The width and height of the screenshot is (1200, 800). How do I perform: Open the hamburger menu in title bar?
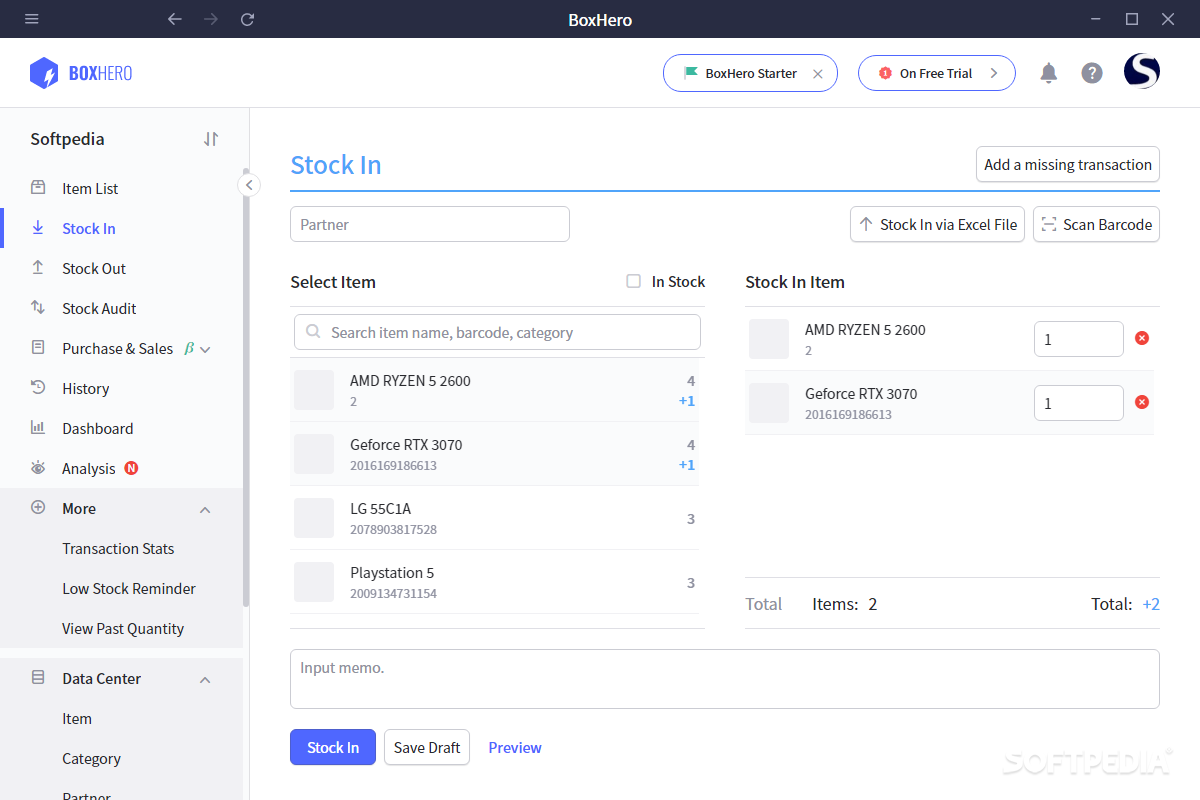coord(32,19)
